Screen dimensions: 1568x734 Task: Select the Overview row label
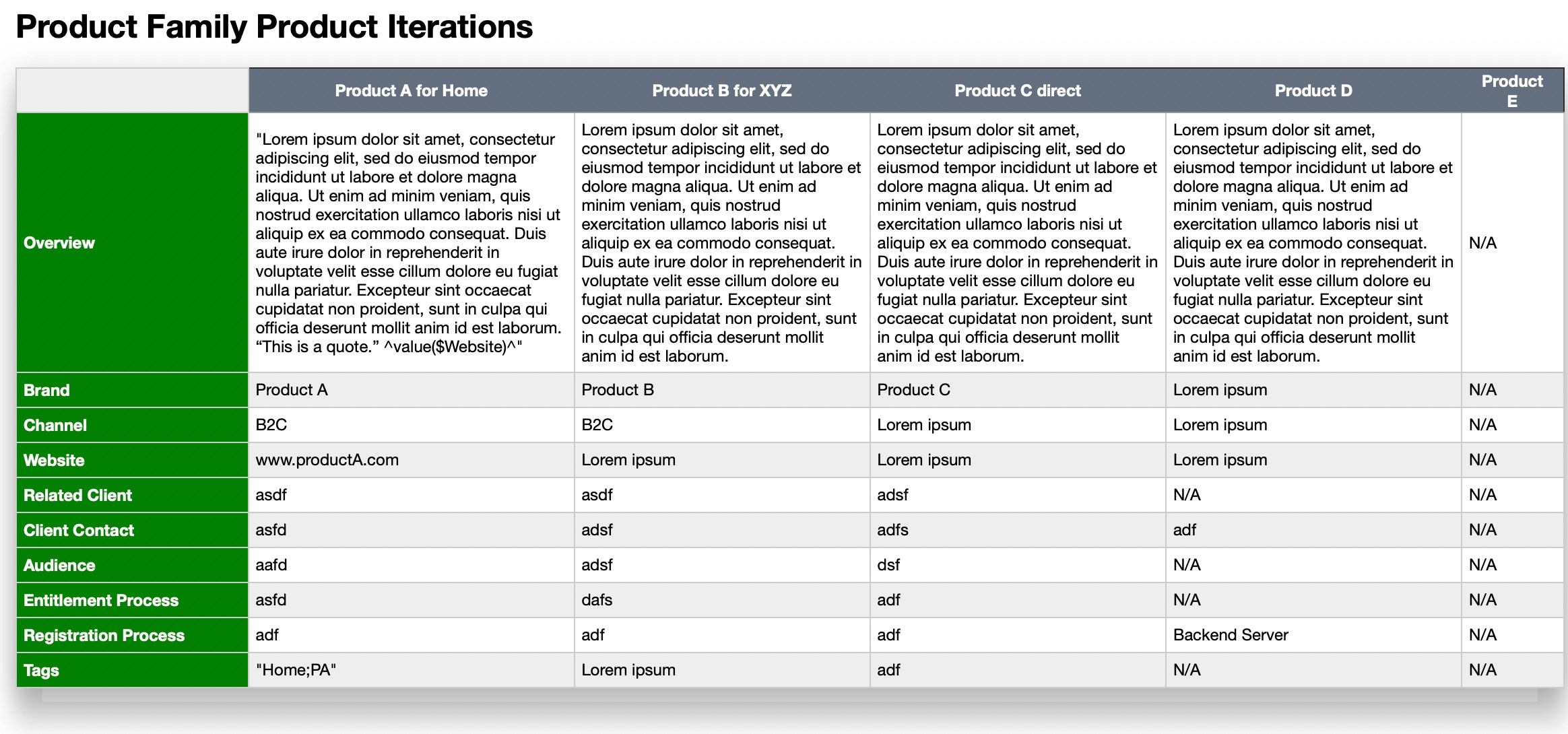[59, 243]
